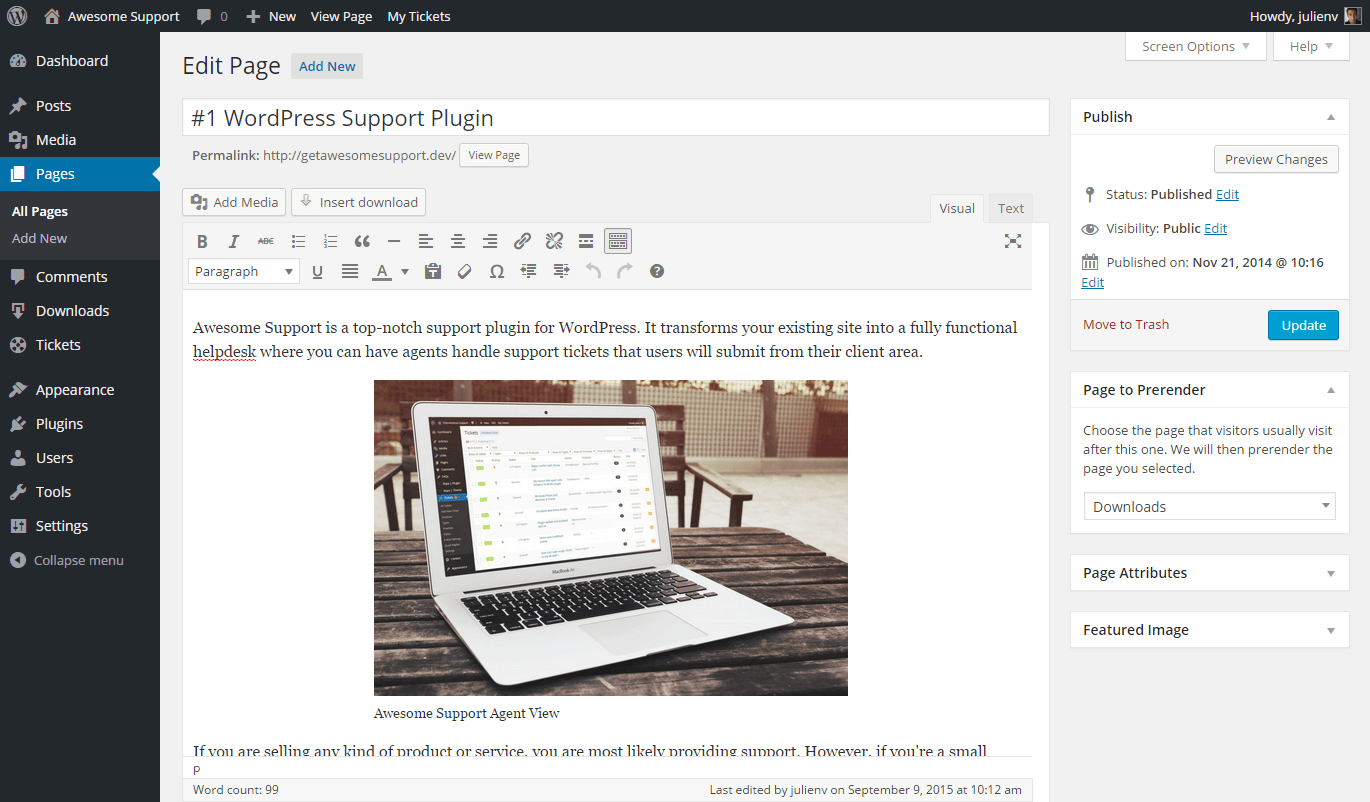Image resolution: width=1370 pixels, height=802 pixels.
Task: Open the comments bubble in the admin bar
Action: pyautogui.click(x=212, y=16)
